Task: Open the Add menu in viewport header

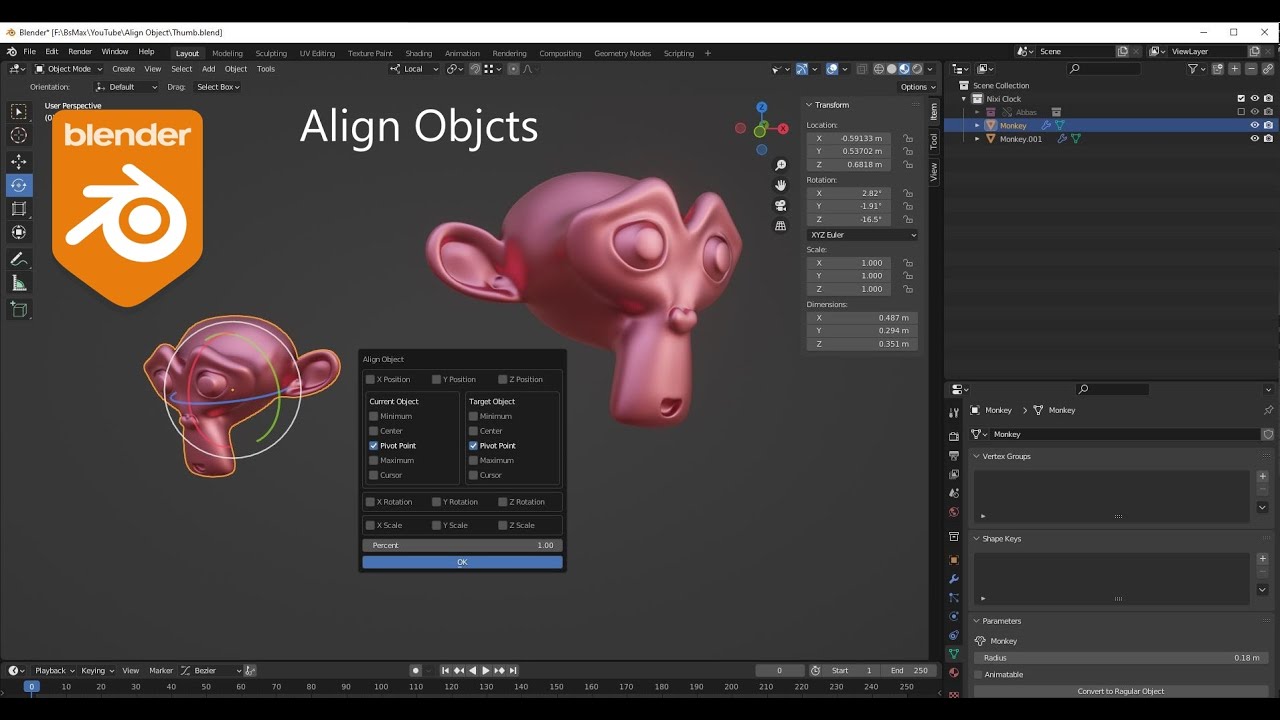Action: tap(208, 69)
